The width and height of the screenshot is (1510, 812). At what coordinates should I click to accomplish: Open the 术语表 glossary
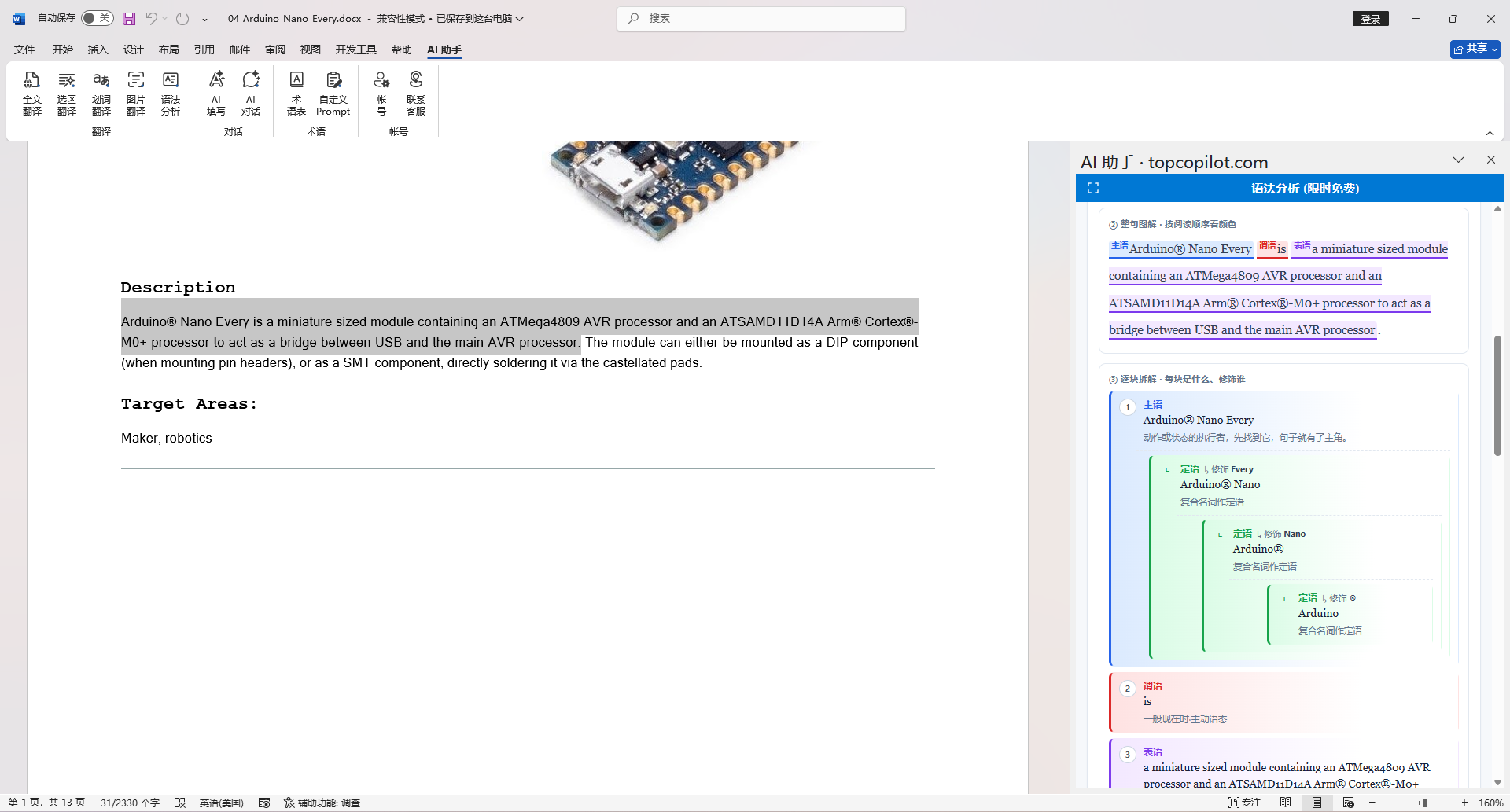pos(296,94)
